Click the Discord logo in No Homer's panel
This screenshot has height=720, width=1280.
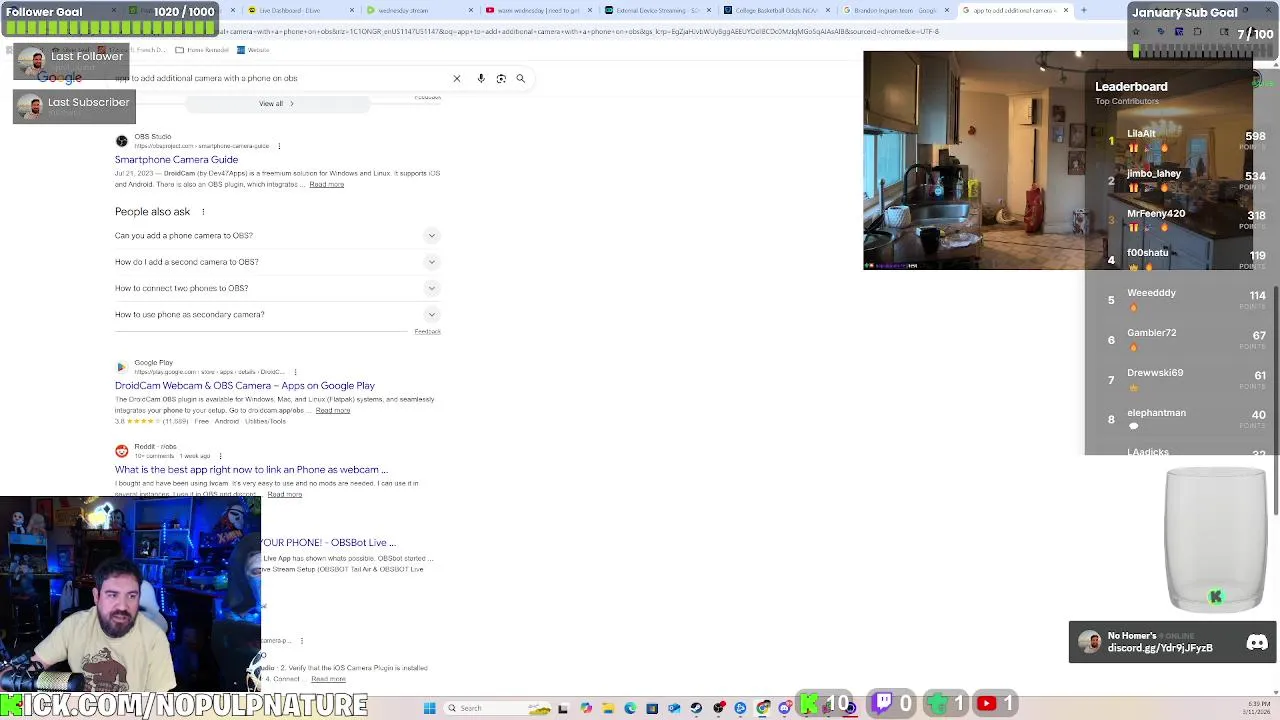click(1257, 643)
